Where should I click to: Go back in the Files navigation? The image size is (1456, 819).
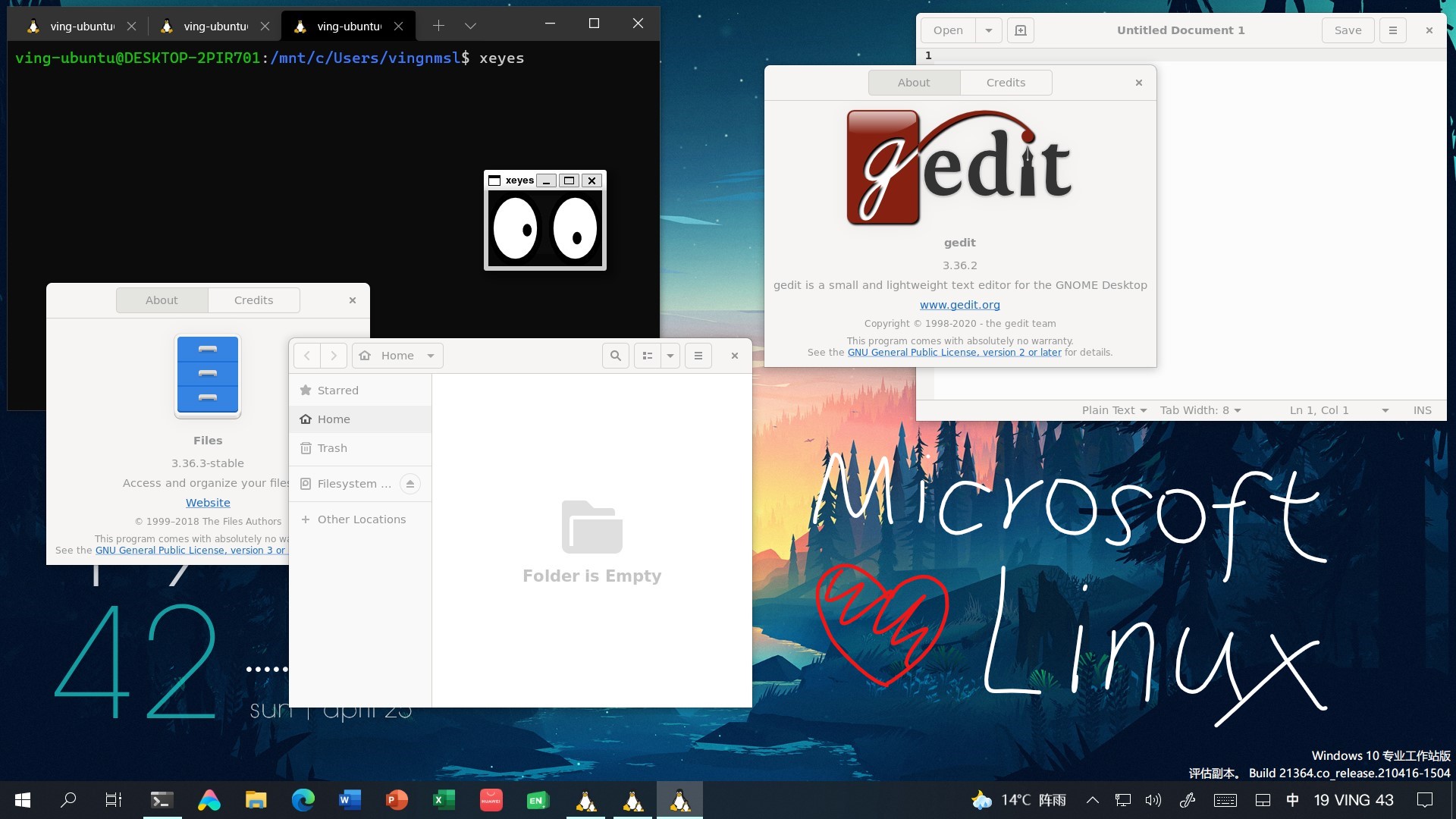(x=307, y=356)
